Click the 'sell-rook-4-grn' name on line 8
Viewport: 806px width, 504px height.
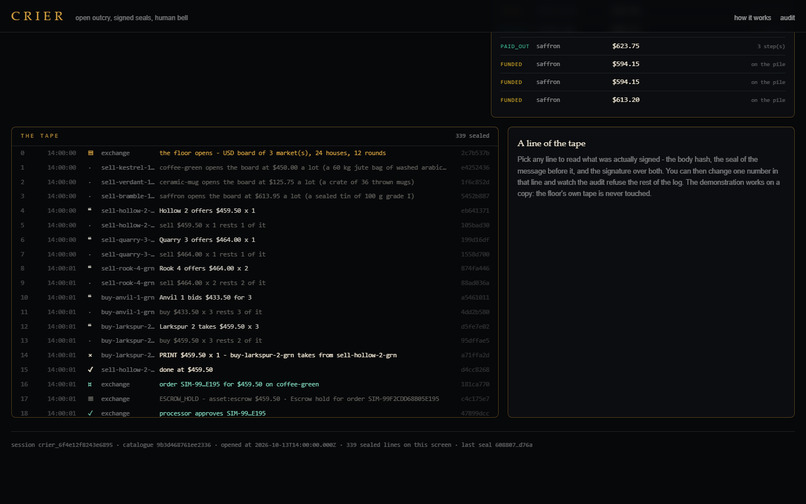127,268
